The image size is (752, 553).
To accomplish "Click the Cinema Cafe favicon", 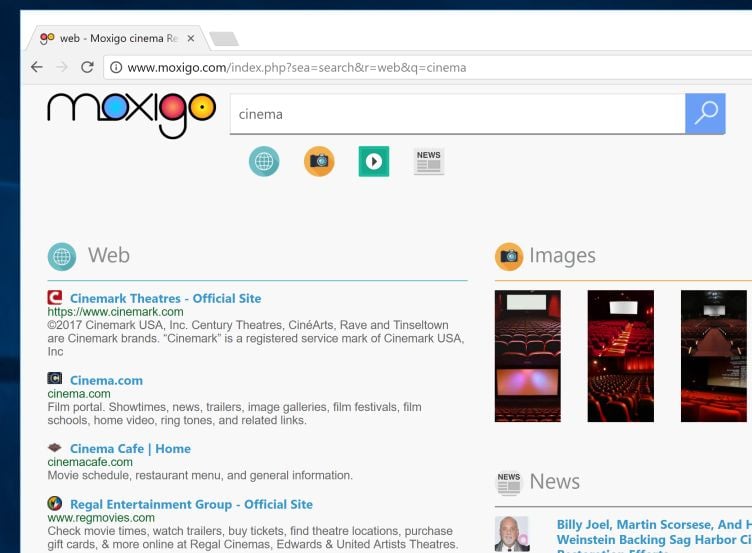I will (55, 447).
